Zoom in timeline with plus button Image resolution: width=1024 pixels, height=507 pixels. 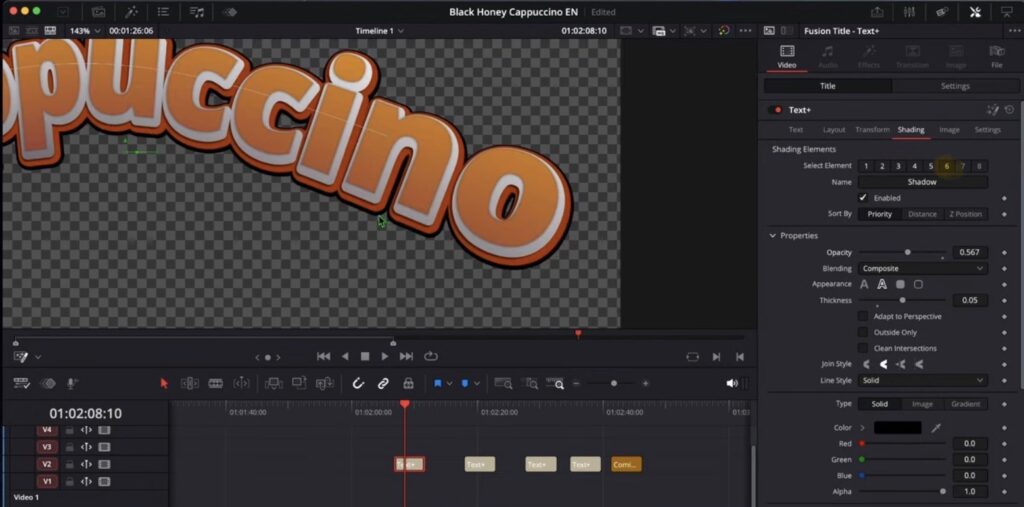click(x=645, y=384)
